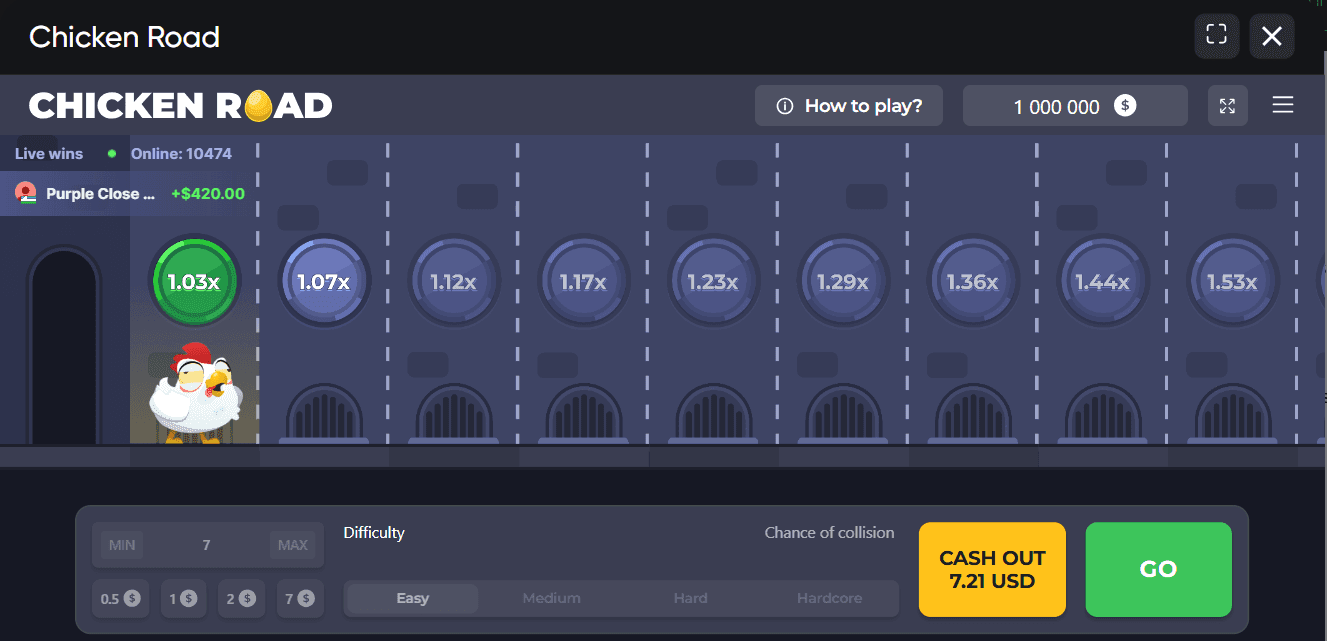
Task: Click the Chance of collision label
Action: pyautogui.click(x=829, y=533)
